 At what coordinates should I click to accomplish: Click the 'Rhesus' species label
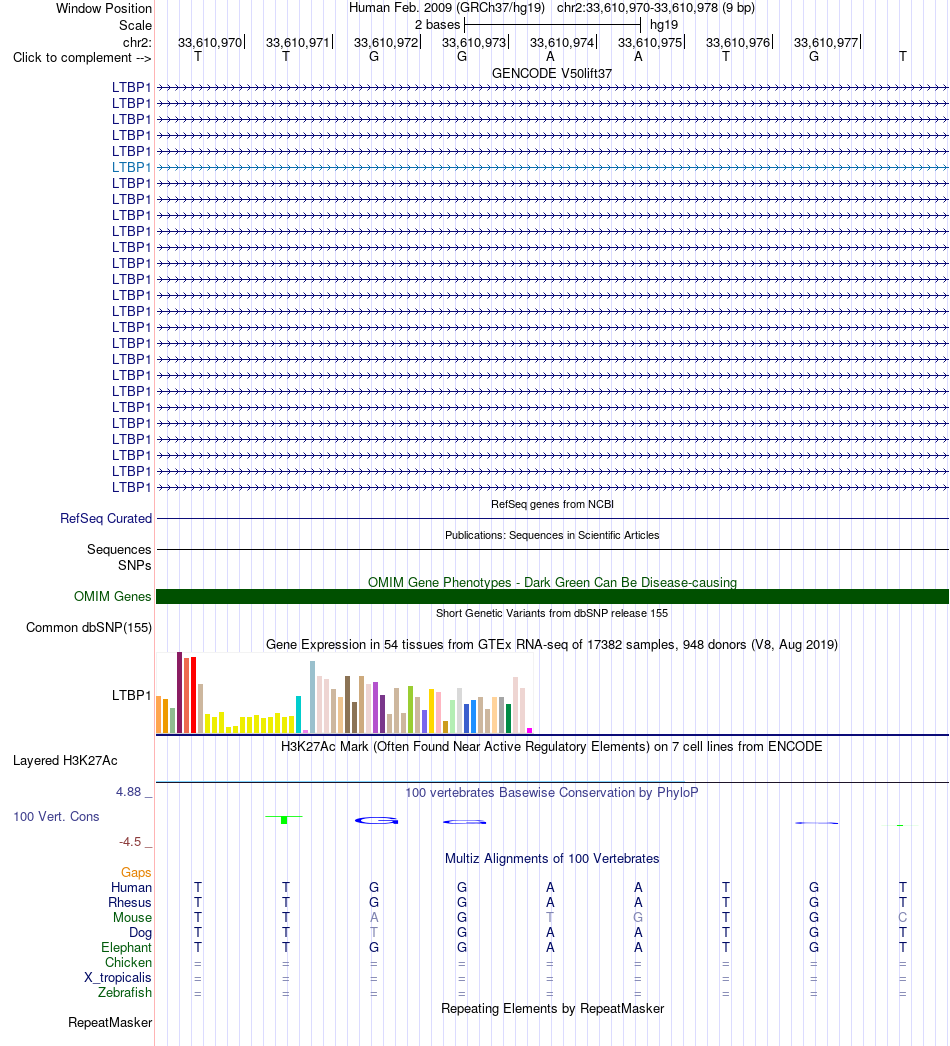pos(130,903)
